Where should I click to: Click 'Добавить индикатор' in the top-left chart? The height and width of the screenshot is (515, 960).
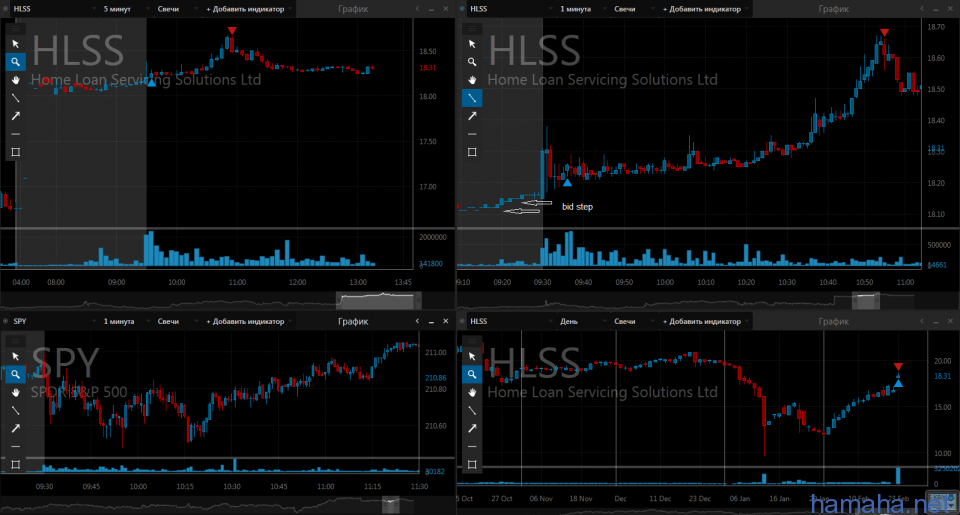[x=245, y=8]
